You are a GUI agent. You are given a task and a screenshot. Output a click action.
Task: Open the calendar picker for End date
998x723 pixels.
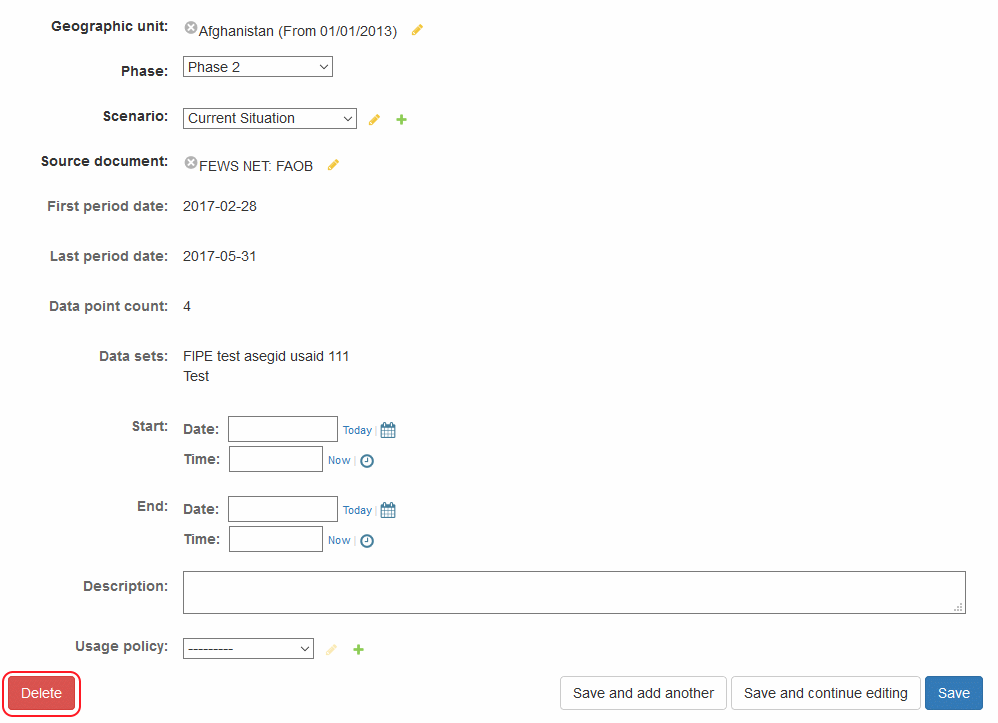(x=388, y=510)
